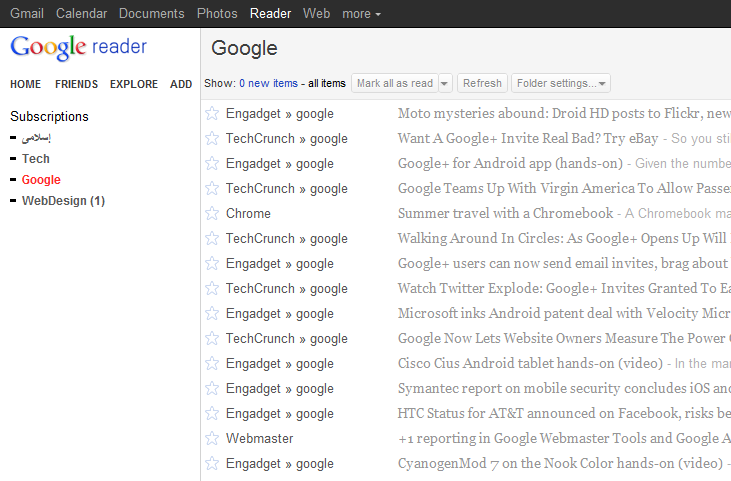
Task: Open Walking Around In Circles article
Action: pyautogui.click(x=564, y=238)
